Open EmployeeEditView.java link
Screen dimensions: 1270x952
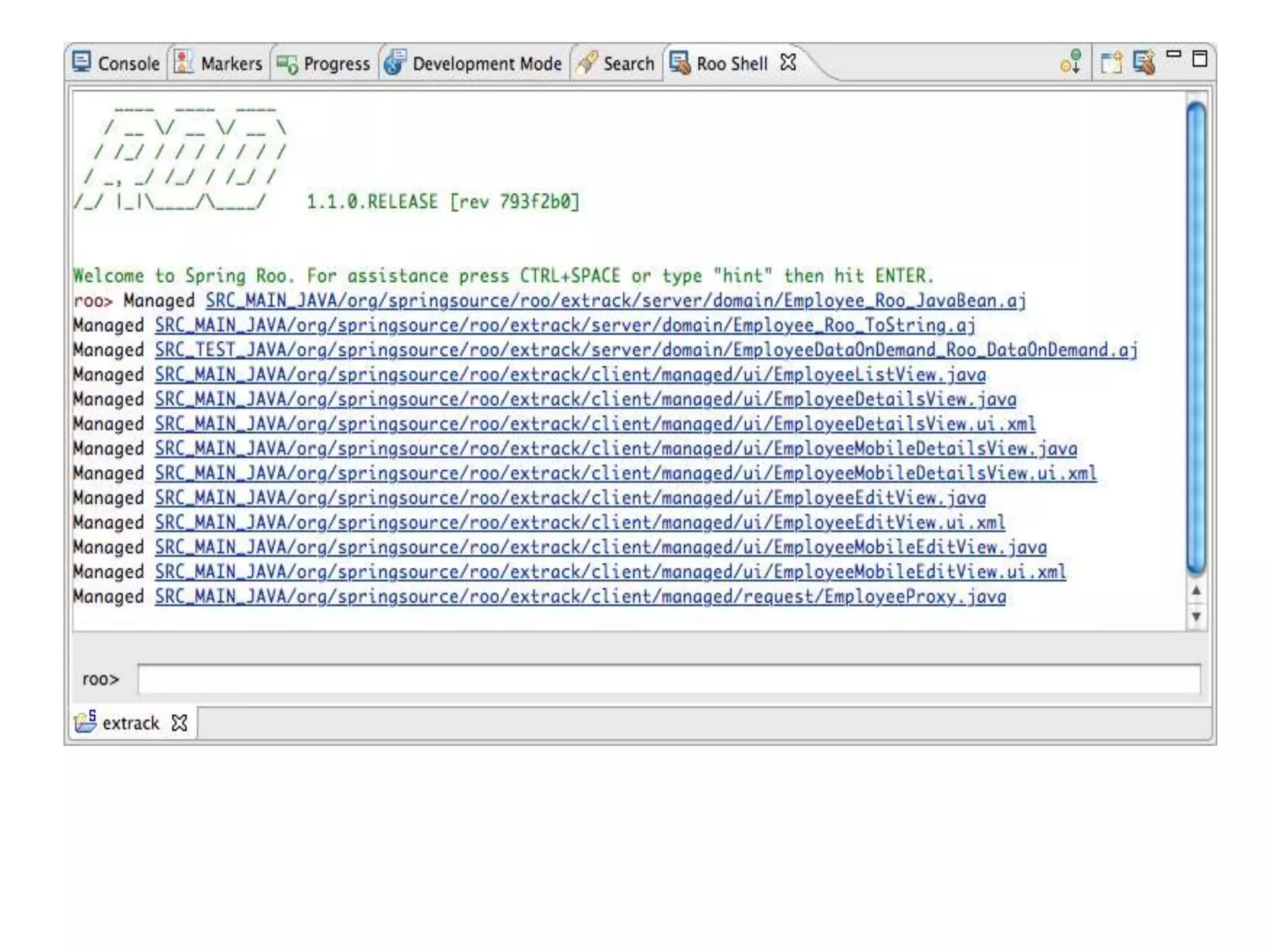pyautogui.click(x=571, y=498)
